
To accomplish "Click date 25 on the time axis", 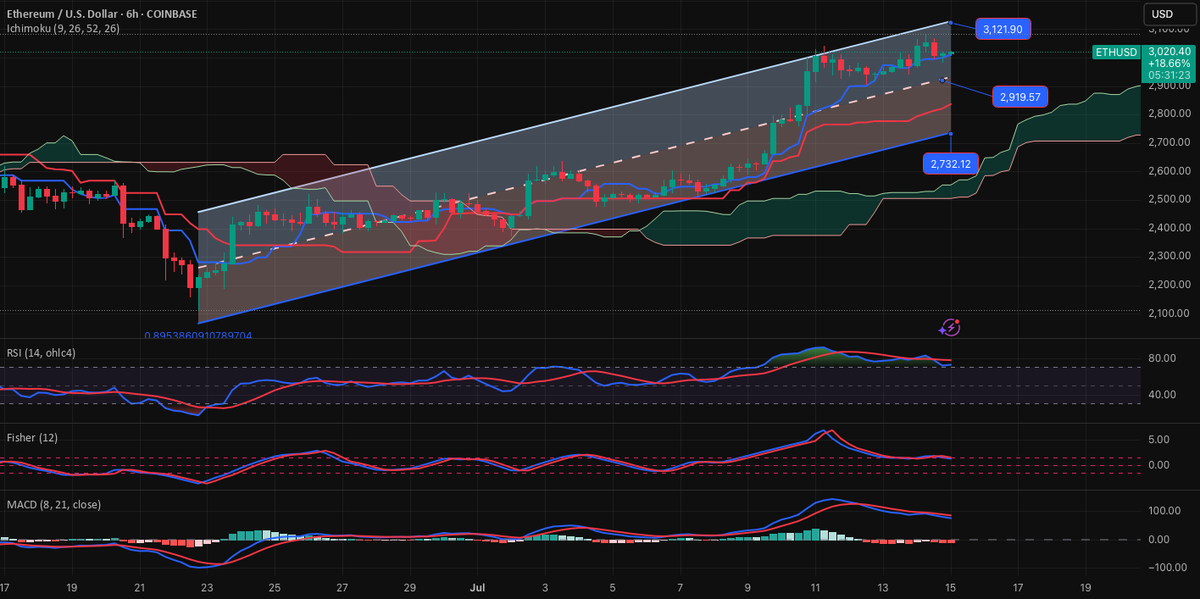I will click(x=275, y=587).
